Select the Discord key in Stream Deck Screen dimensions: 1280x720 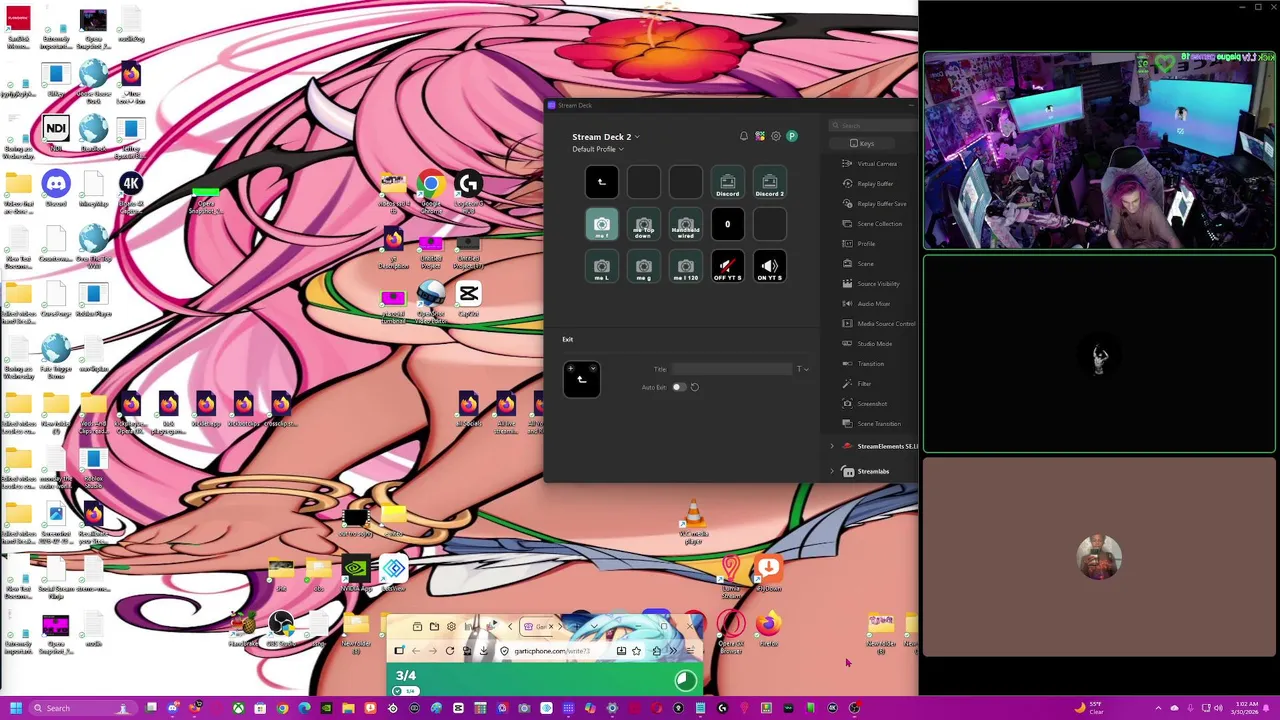coord(728,182)
